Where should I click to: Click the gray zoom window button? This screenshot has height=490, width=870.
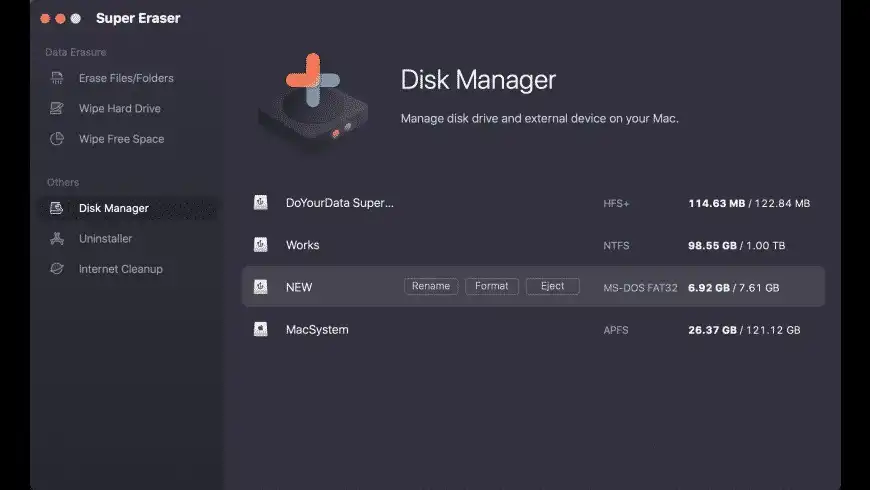(75, 19)
